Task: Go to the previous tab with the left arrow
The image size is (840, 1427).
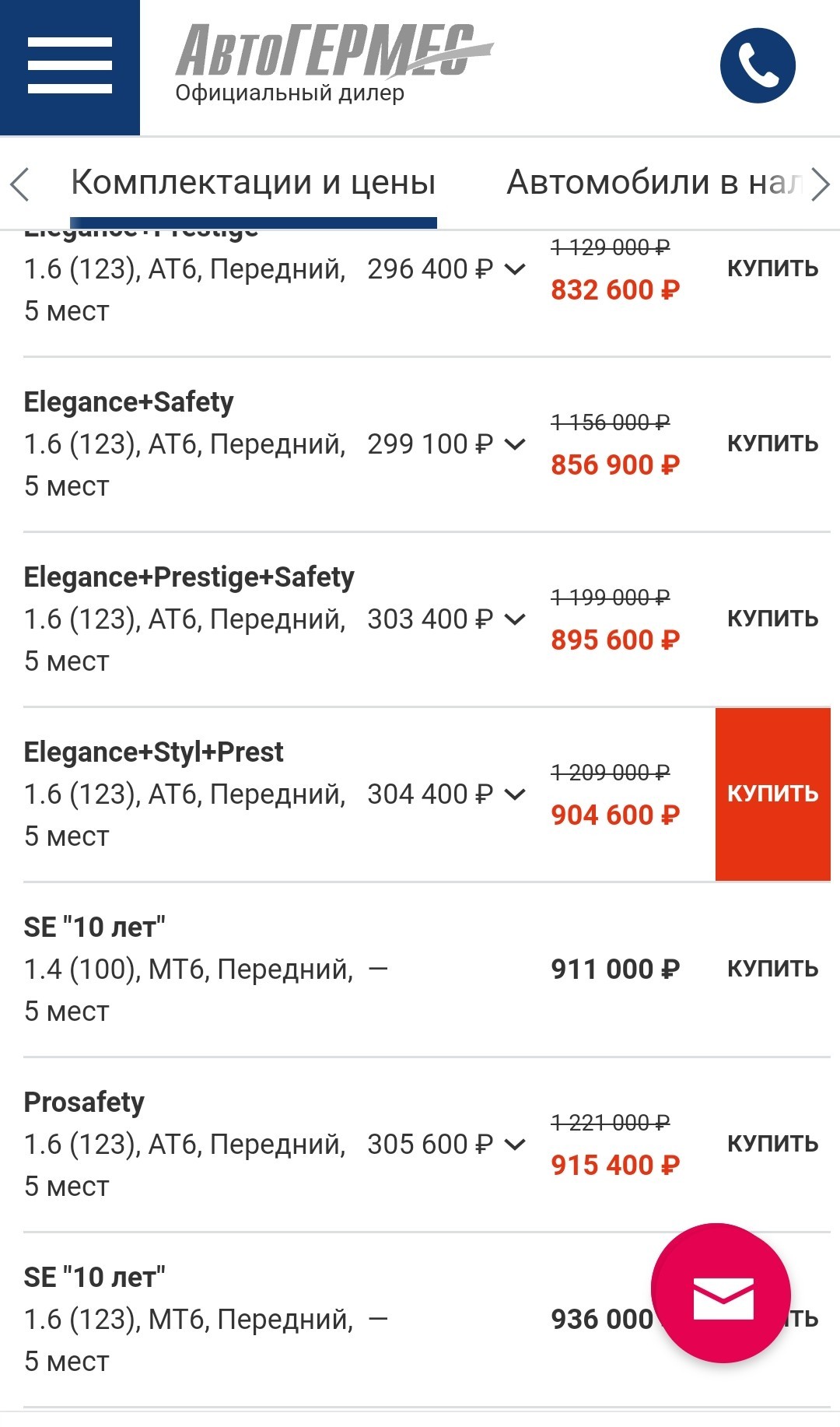Action: click(20, 185)
